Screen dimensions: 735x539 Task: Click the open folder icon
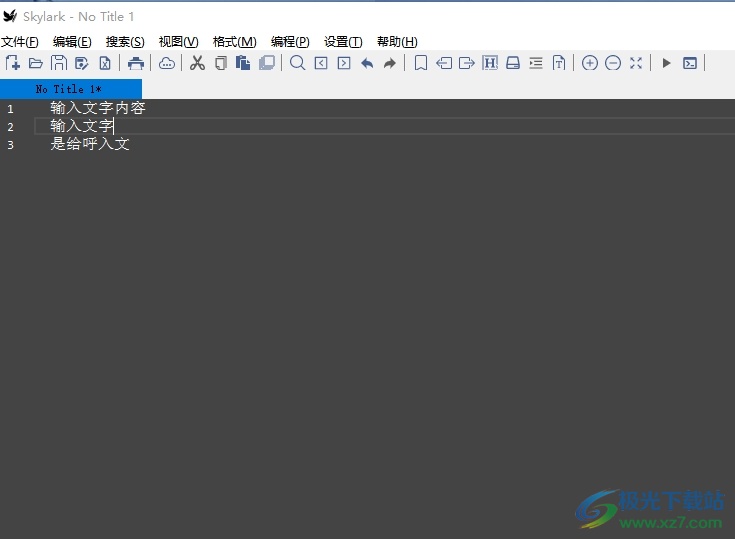tap(36, 63)
